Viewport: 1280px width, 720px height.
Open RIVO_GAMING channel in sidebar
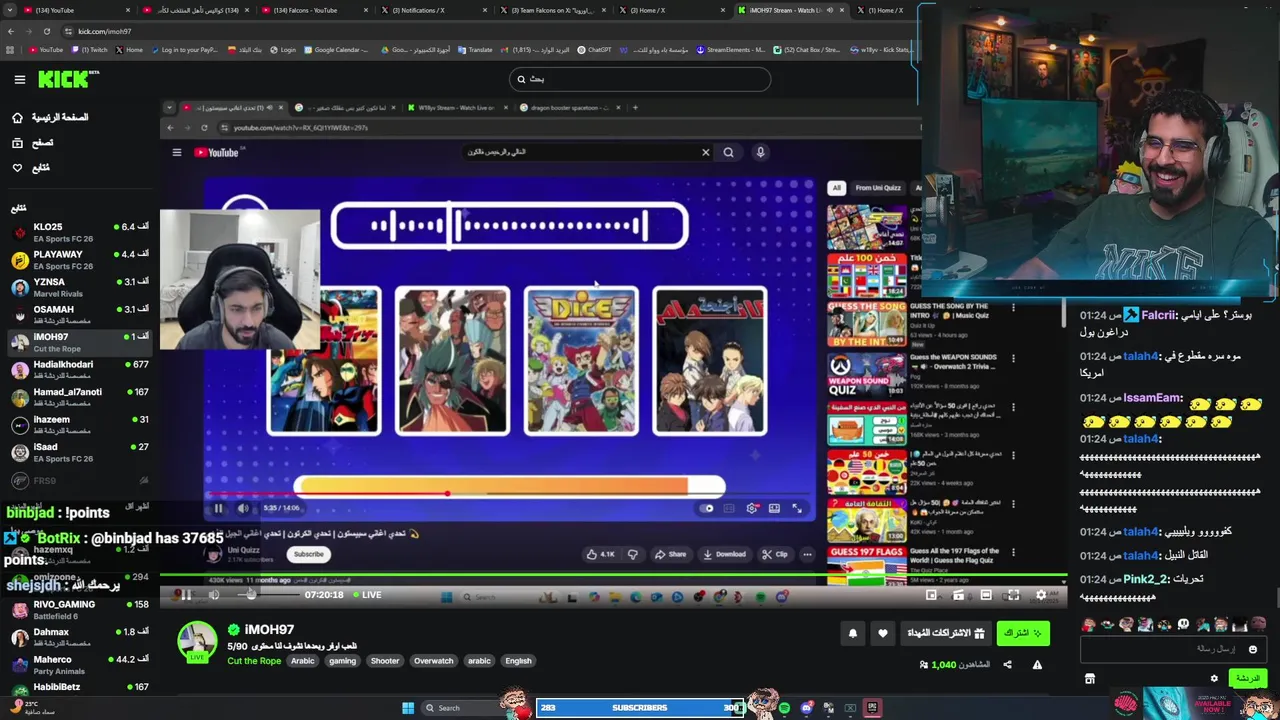pos(79,610)
